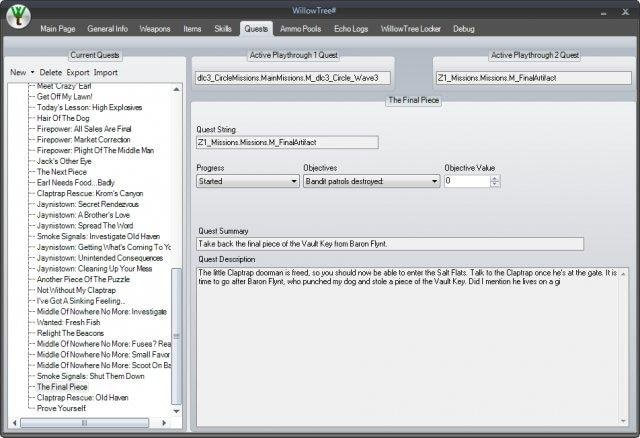Go to the Items tab
Screen dimensions: 640x438
point(192,29)
